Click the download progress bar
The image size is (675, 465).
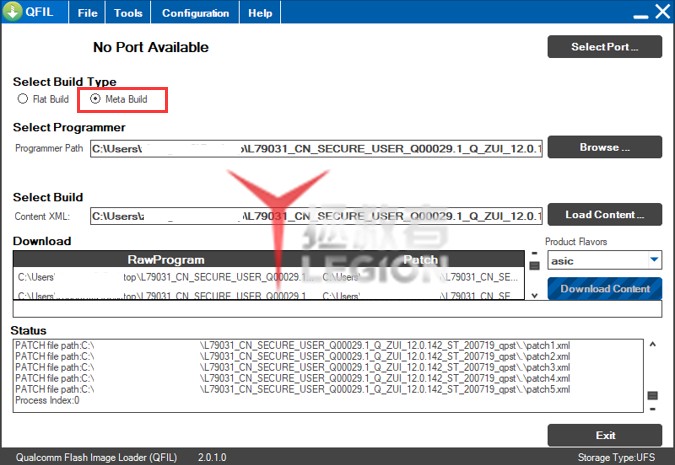(x=337, y=309)
